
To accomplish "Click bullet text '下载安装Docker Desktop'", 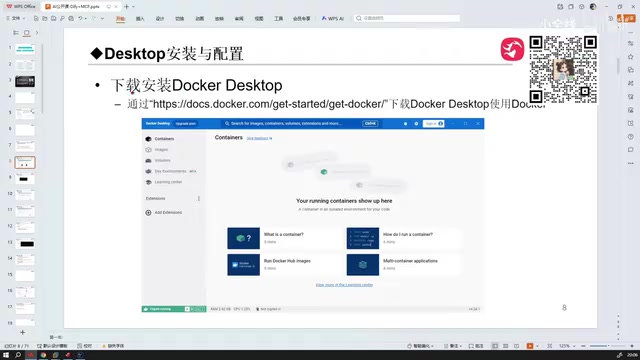I will (x=196, y=85).
